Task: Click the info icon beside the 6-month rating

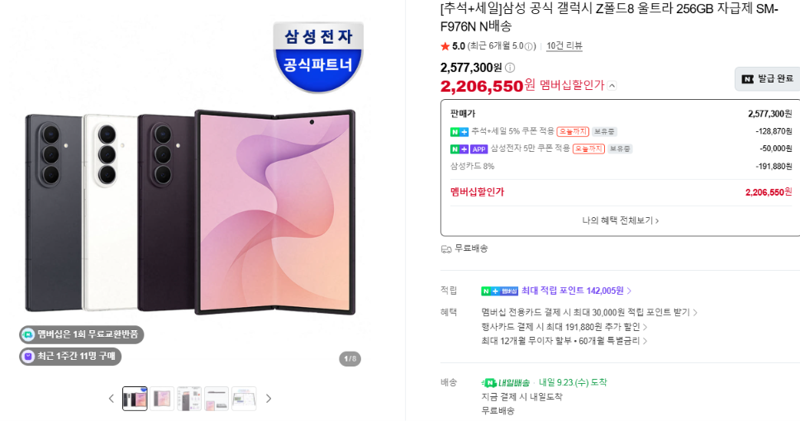Action: coord(529,46)
